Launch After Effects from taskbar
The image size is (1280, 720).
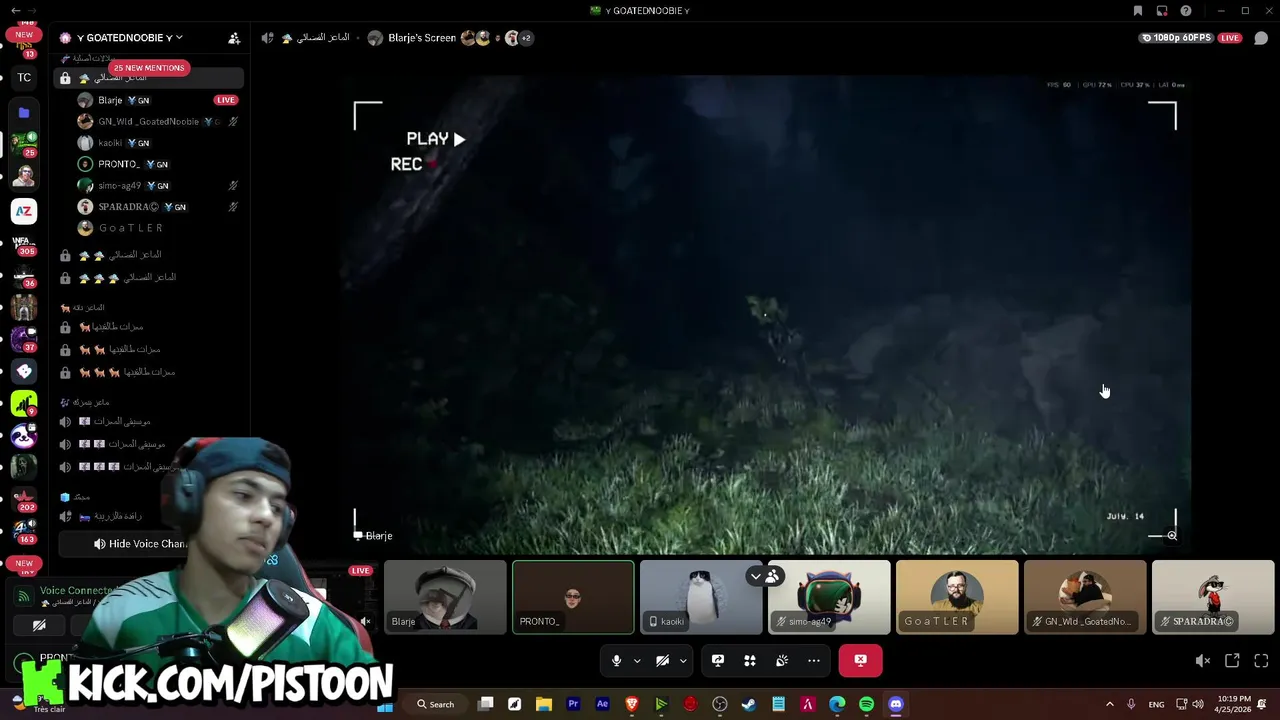click(x=602, y=704)
